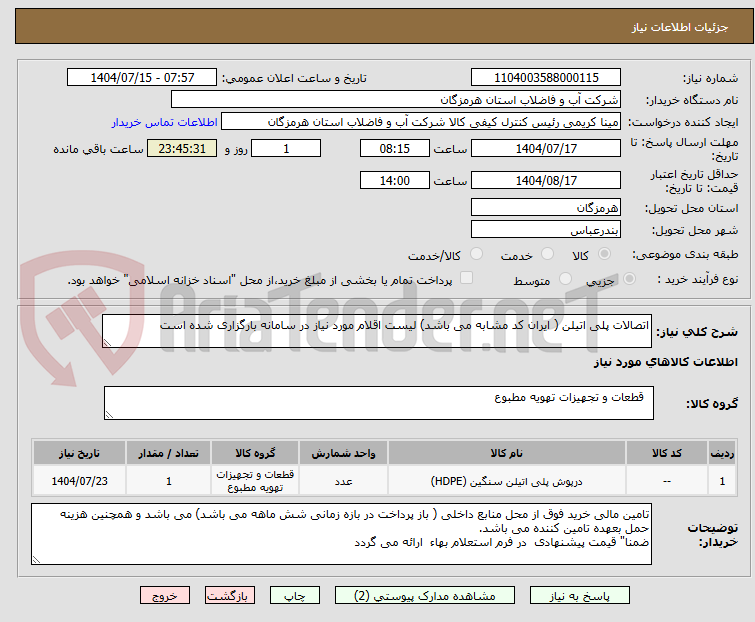
Task: Click resize handle of شرح کلی نیاز box
Action: coord(107,343)
